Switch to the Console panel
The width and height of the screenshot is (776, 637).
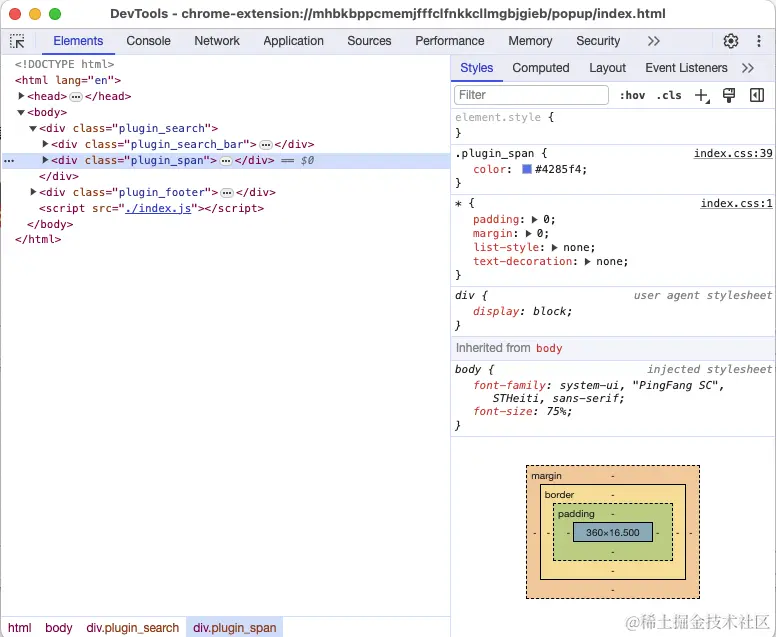pos(148,41)
